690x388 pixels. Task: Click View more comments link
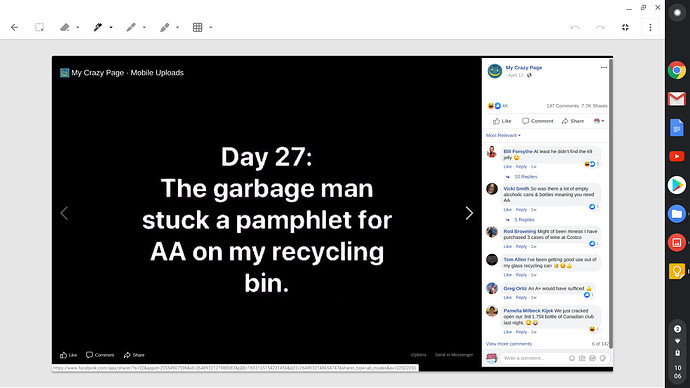click(x=509, y=344)
